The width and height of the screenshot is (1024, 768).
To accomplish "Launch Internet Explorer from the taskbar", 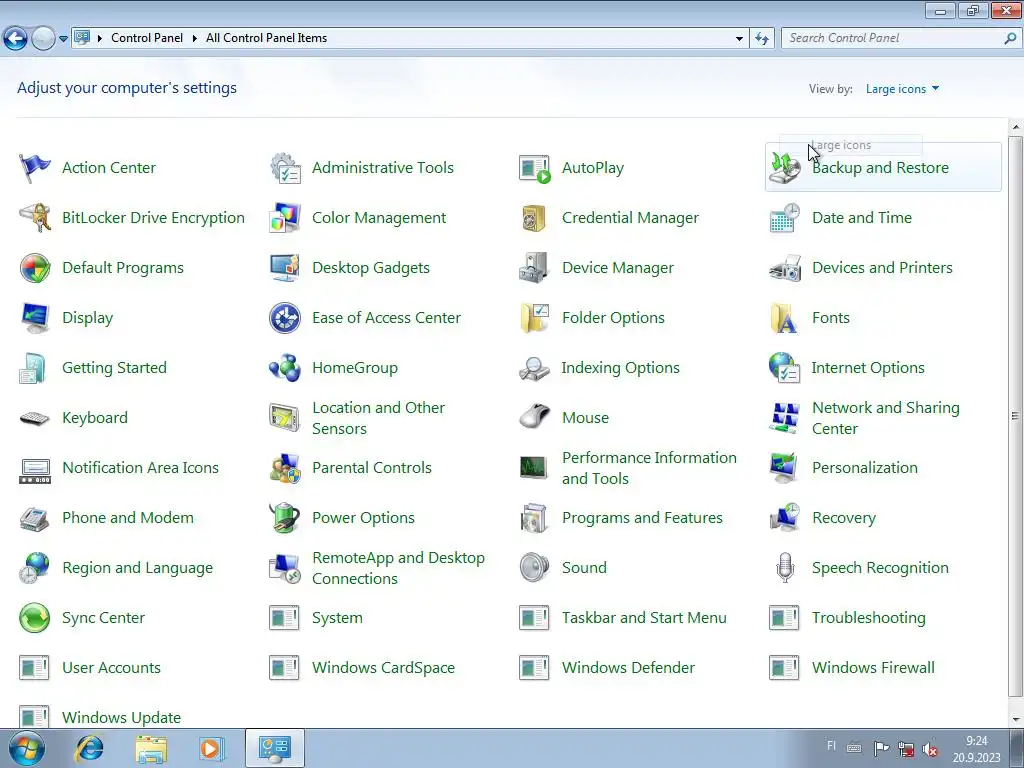I will [89, 748].
